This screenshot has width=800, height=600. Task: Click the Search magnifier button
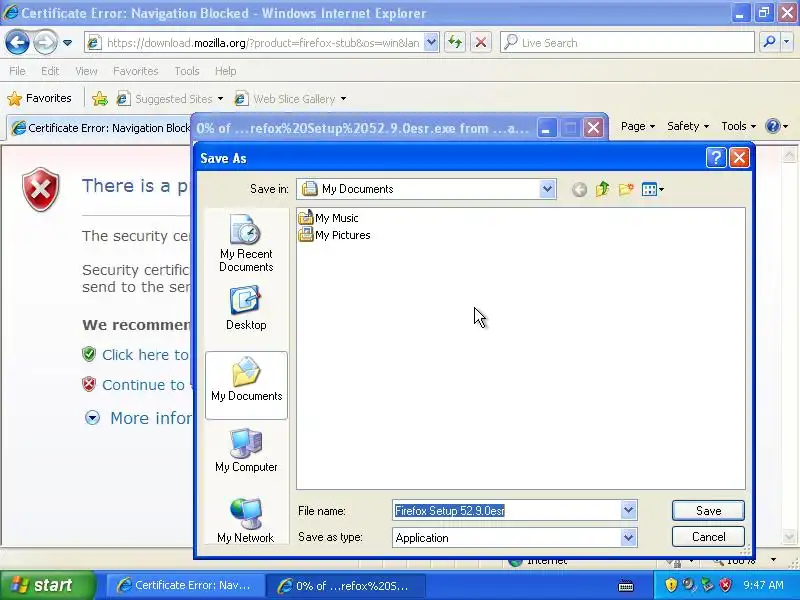[769, 43]
